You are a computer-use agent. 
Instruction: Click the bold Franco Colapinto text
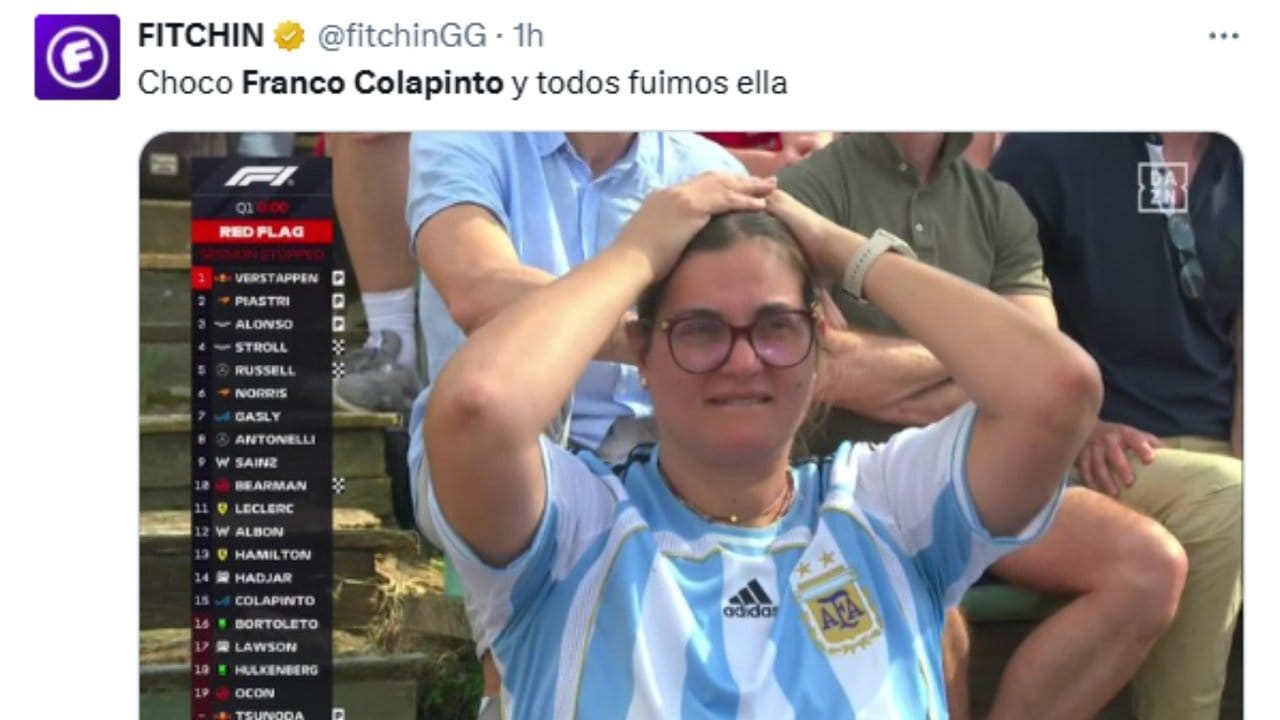click(373, 83)
